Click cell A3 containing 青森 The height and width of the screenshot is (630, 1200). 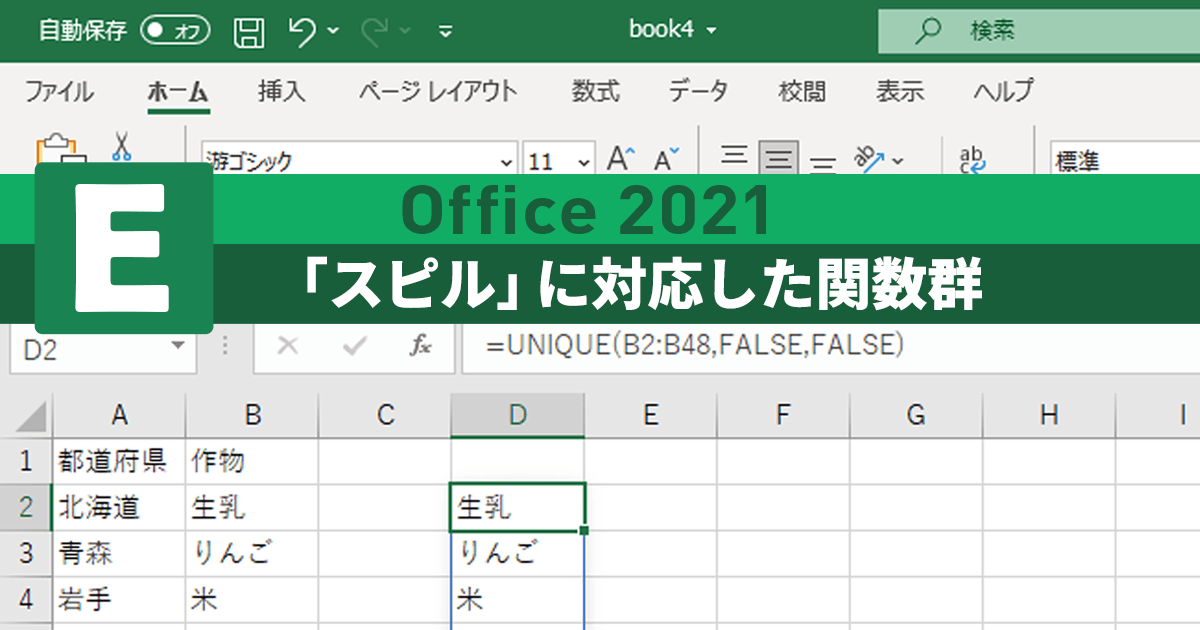119,553
